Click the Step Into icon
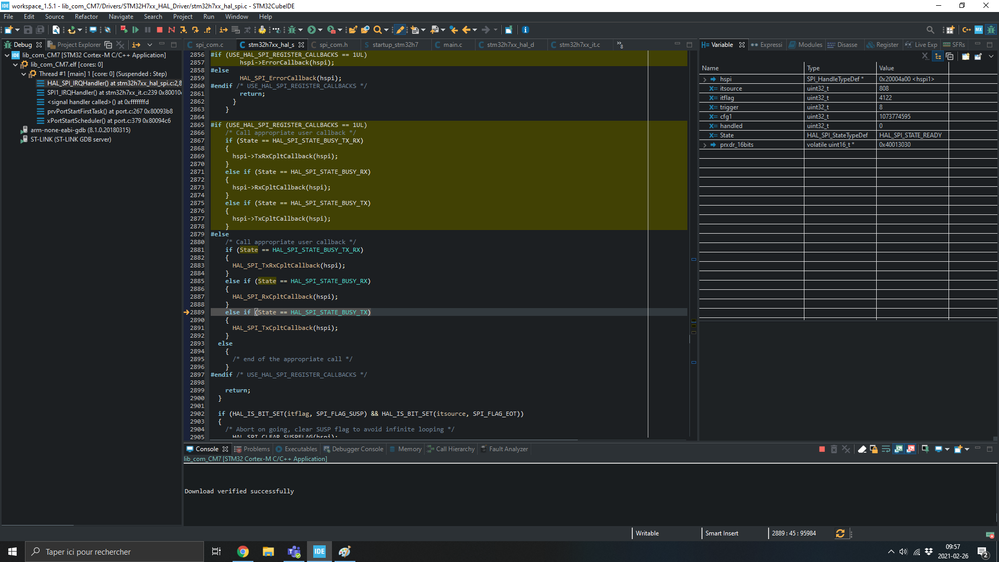Screen dimensions: 999x562 183,30
